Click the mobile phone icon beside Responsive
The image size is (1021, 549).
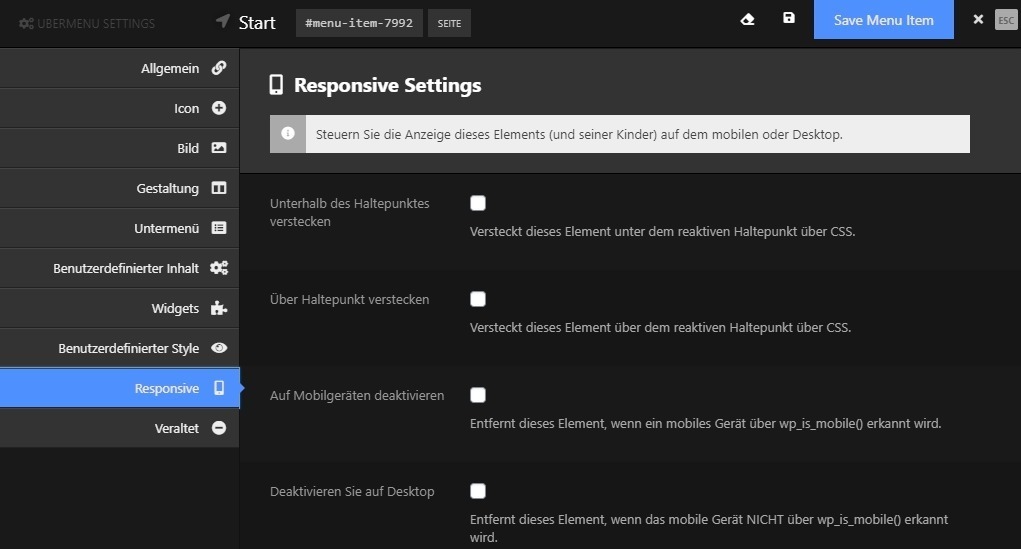click(x=219, y=387)
